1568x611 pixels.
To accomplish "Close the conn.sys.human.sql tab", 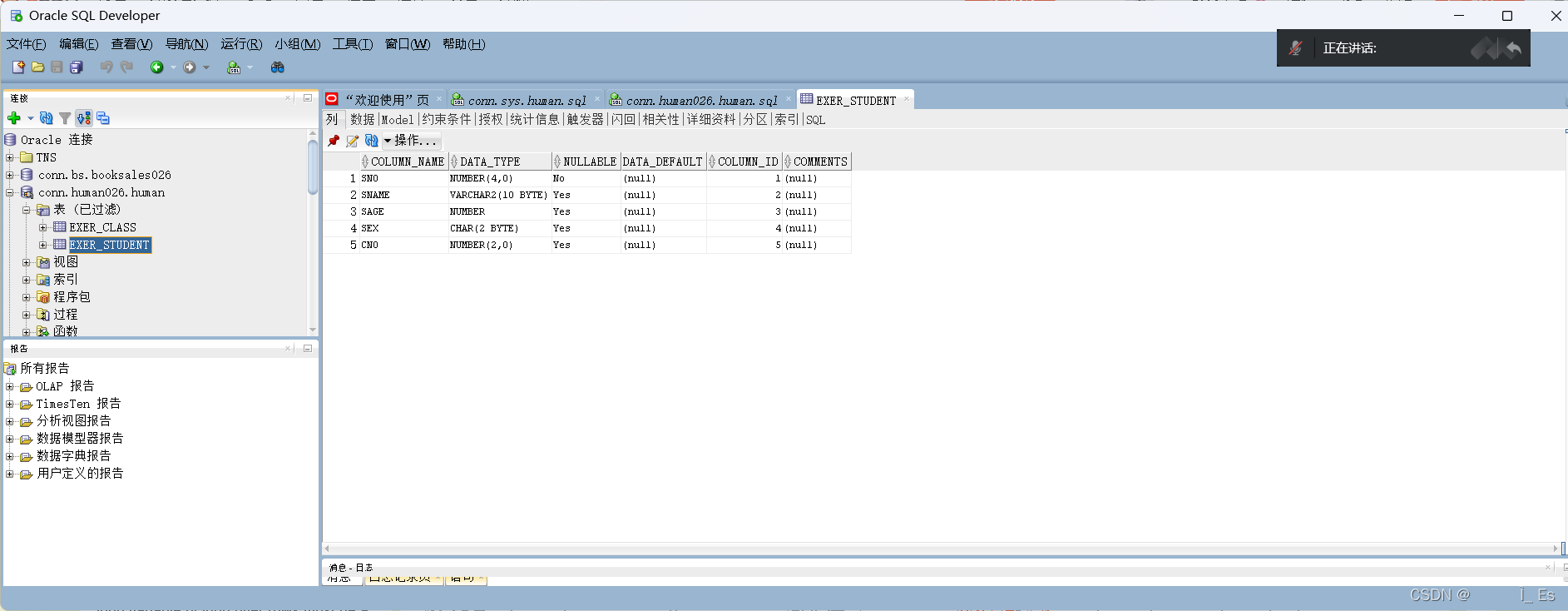I will (x=596, y=99).
